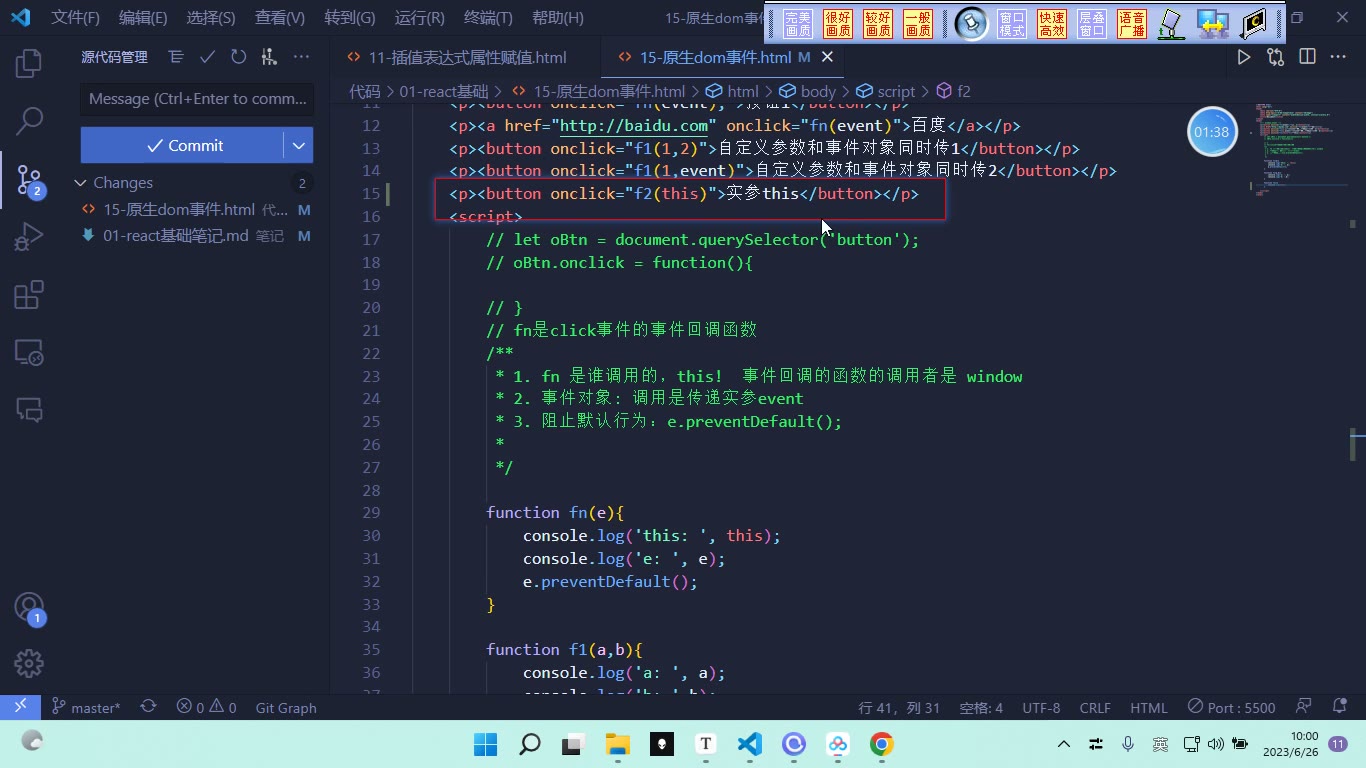This screenshot has width=1366, height=768.
Task: Toggle view as tree in Source Control
Action: (x=176, y=57)
